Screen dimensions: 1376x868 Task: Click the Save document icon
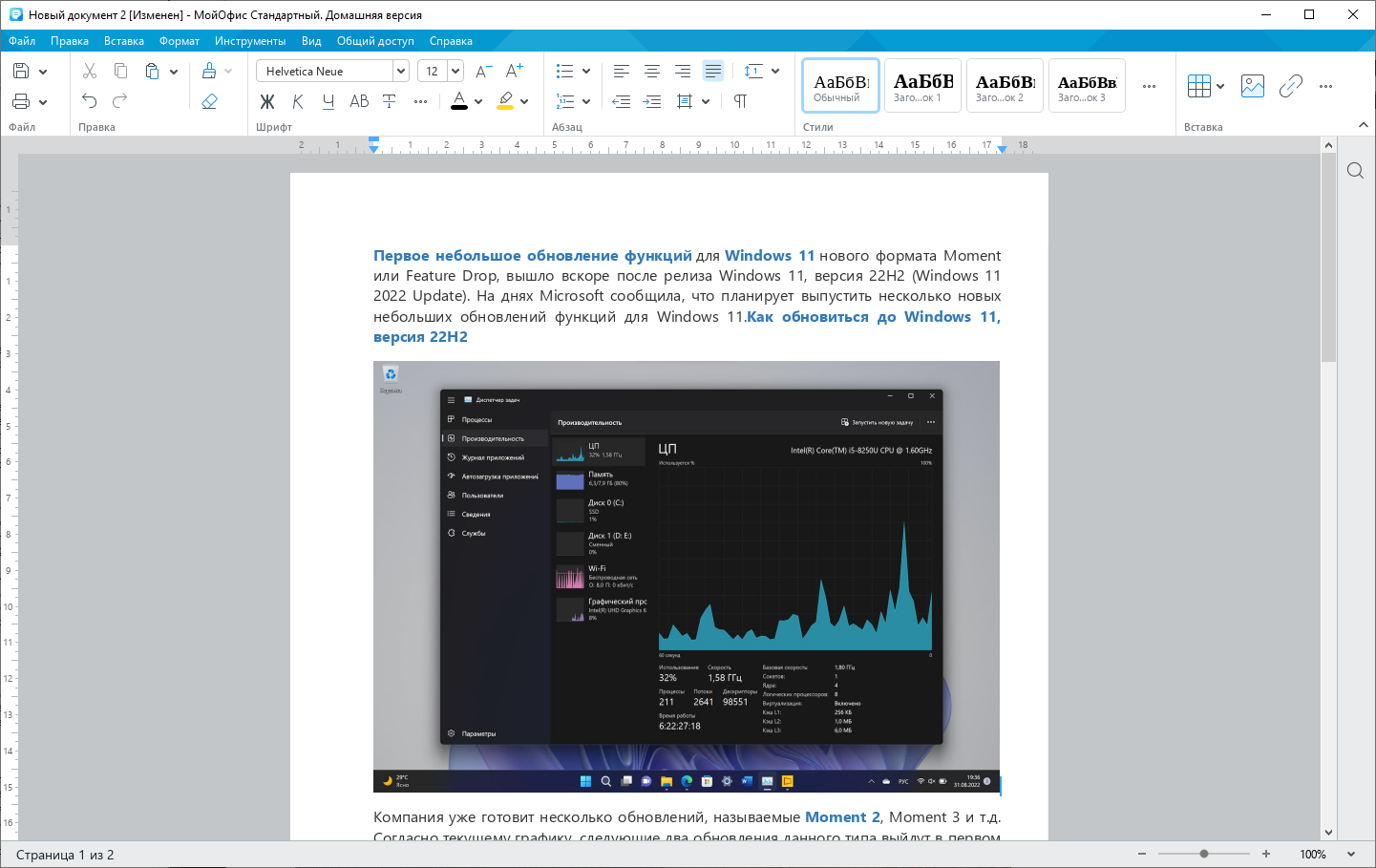[21, 71]
